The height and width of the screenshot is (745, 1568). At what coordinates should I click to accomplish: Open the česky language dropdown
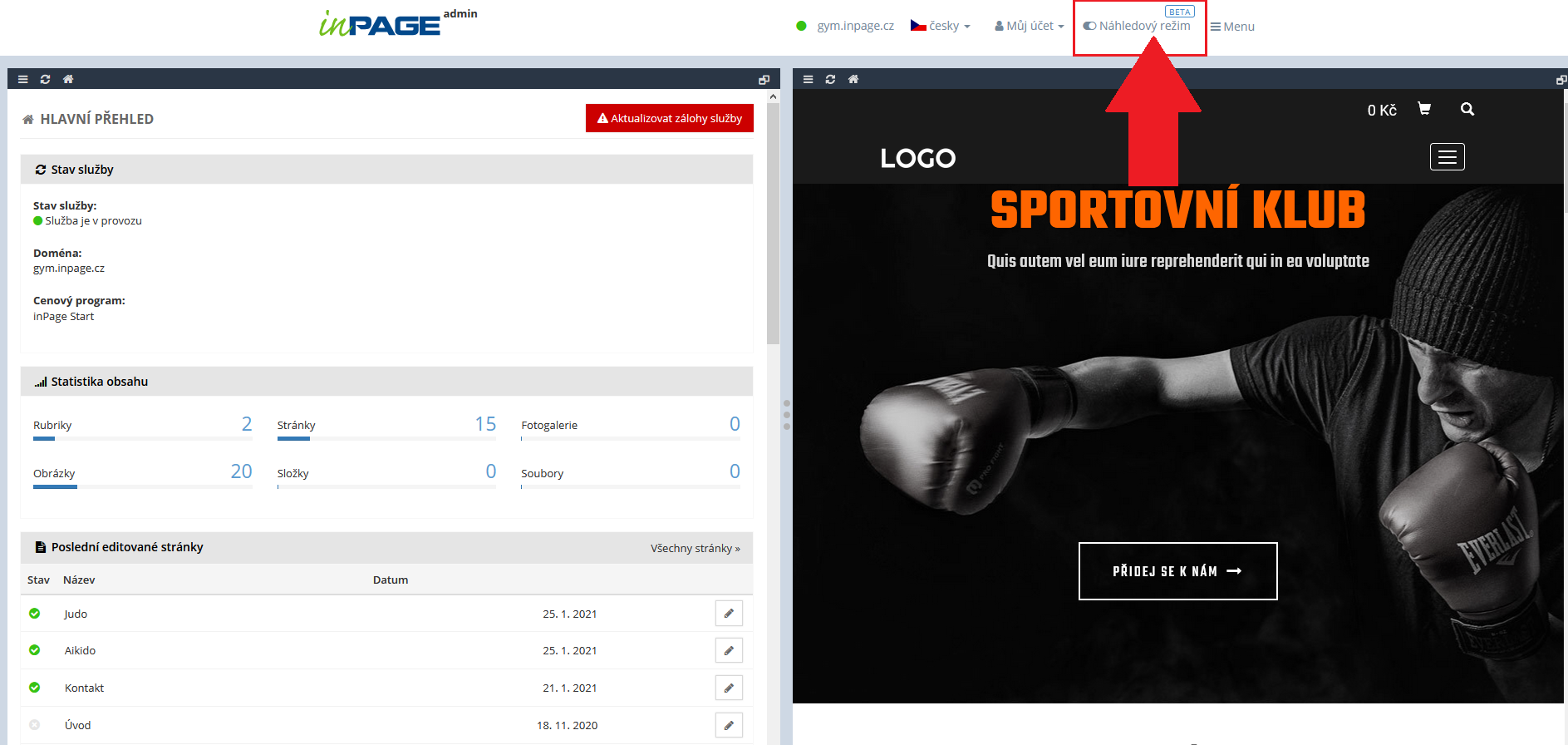[941, 27]
